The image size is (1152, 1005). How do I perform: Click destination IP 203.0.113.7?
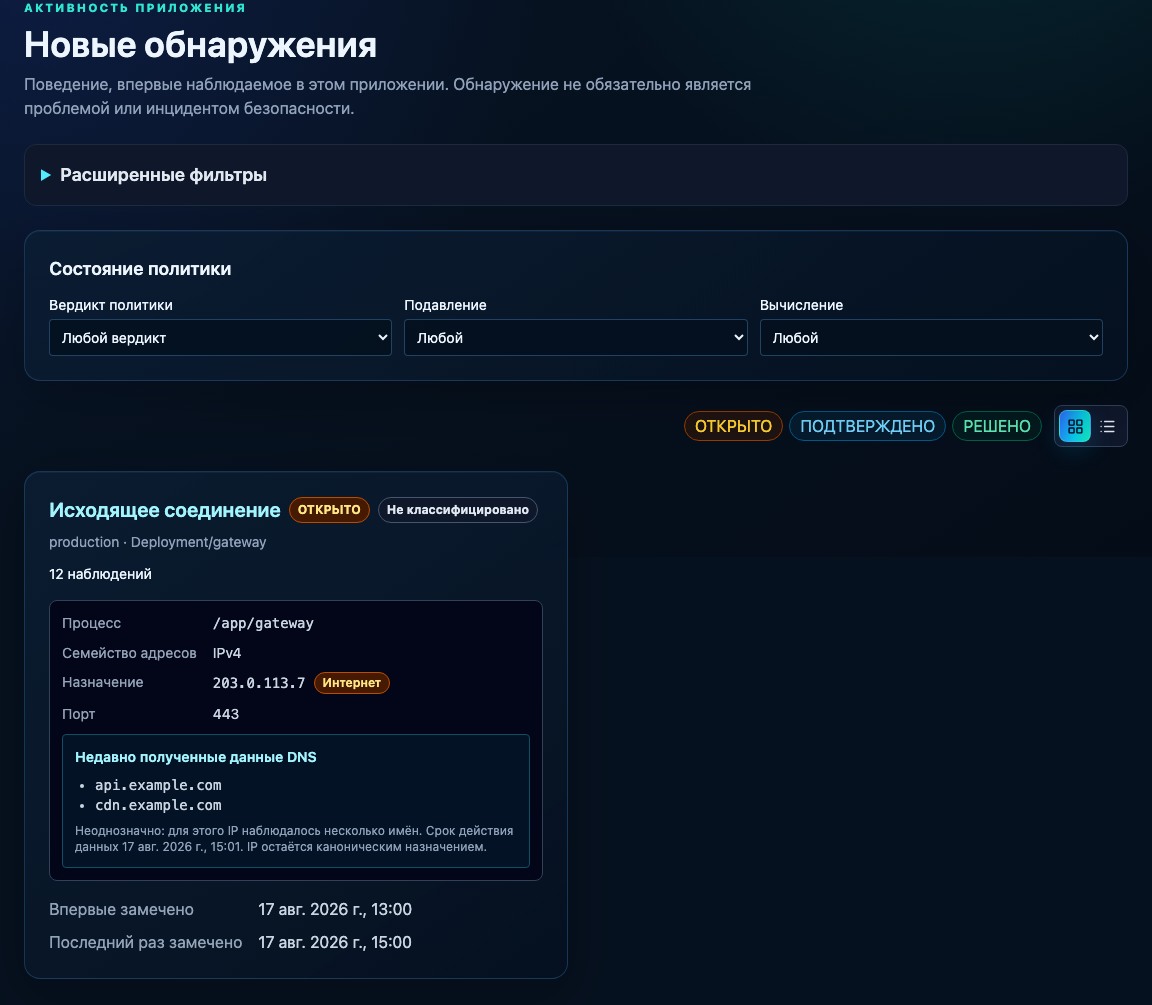(259, 683)
